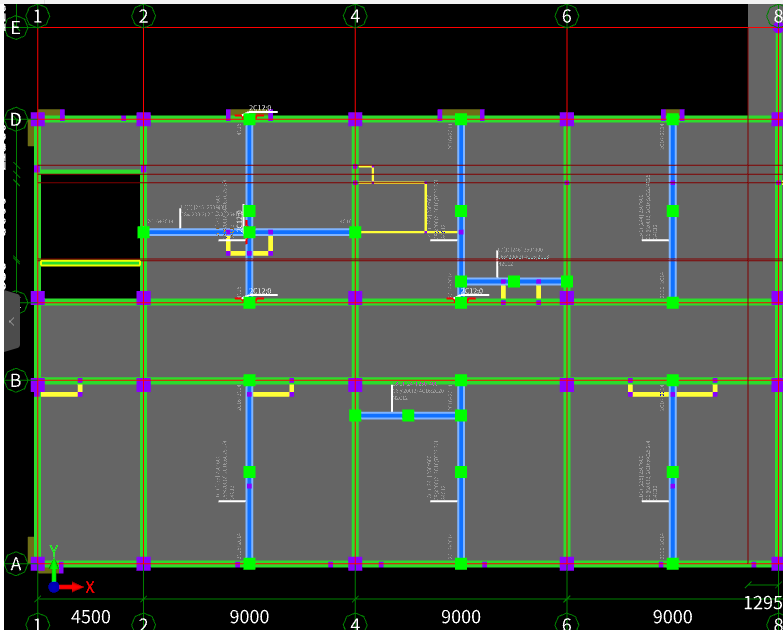Screen dimensions: 783x630
Task: Select axis bubble E on the left edge
Action: (15, 27)
